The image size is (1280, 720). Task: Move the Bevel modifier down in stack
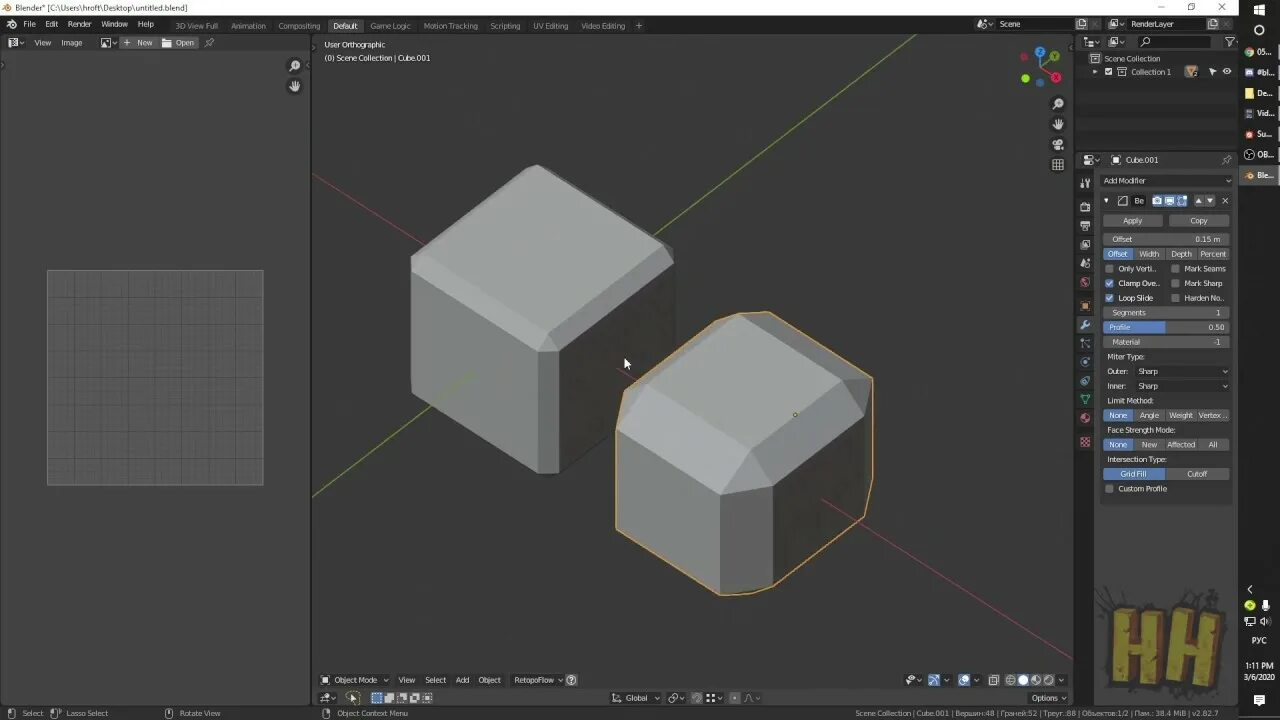[x=1210, y=201]
